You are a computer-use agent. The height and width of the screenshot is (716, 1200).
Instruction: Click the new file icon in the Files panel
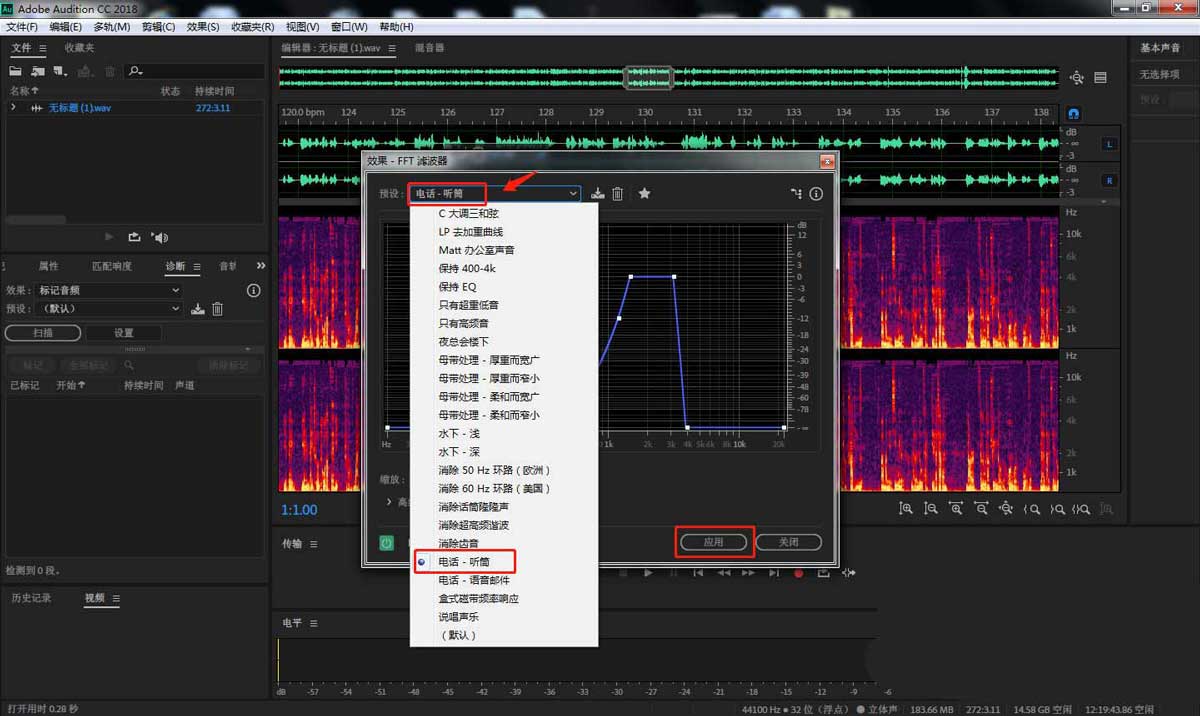(61, 71)
